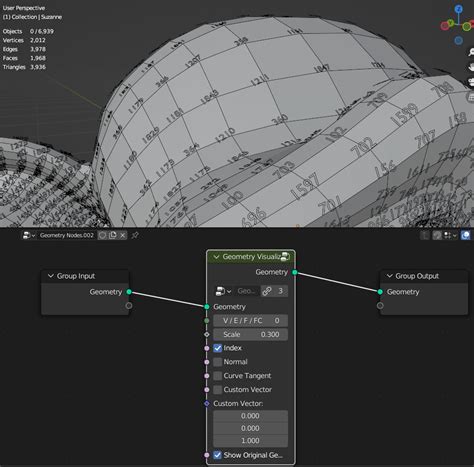Click Geometry Visualizer Geometry output socket
The width and height of the screenshot is (474, 467).
pyautogui.click(x=295, y=272)
